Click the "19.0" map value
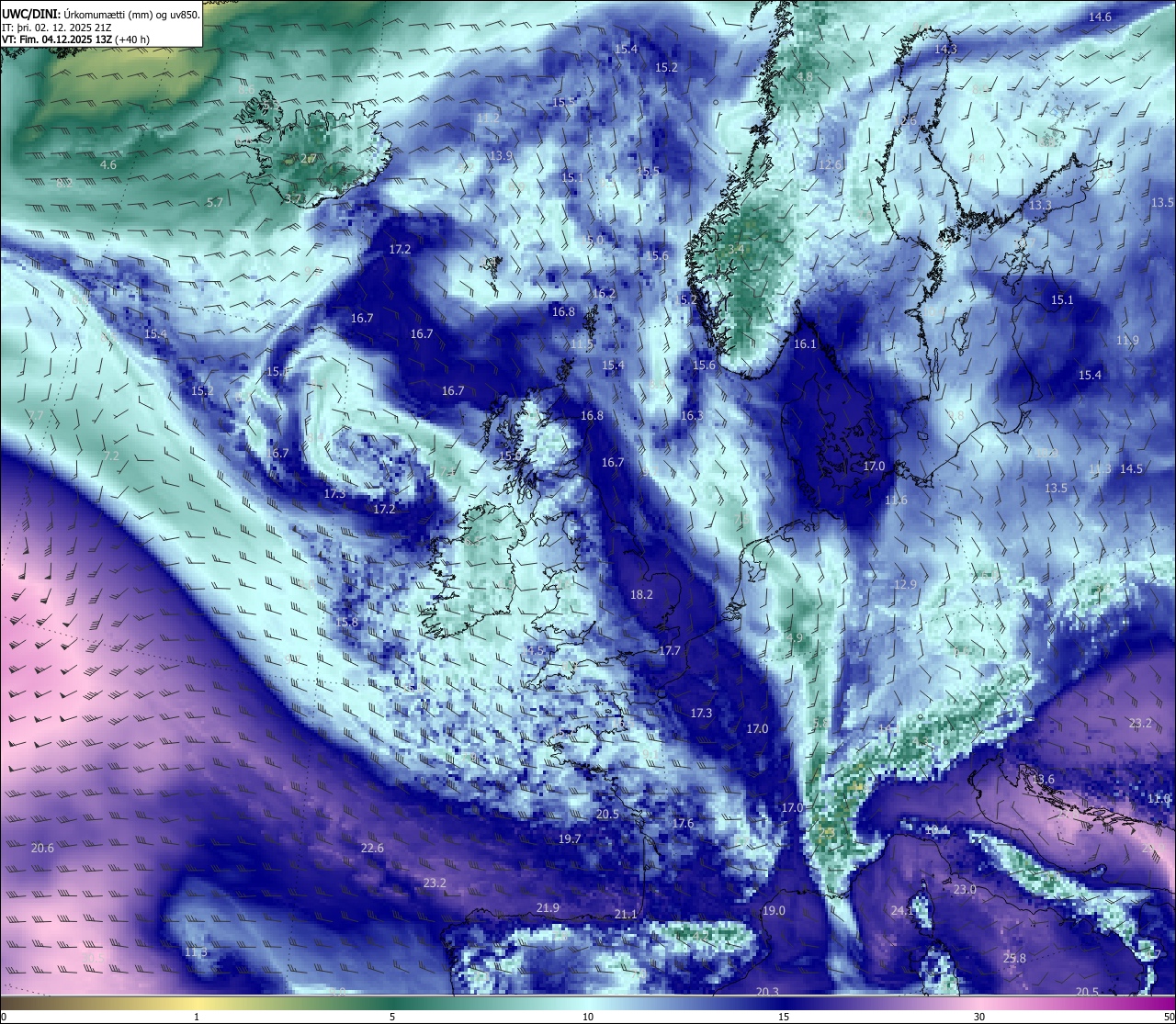The image size is (1176, 1024). [774, 911]
